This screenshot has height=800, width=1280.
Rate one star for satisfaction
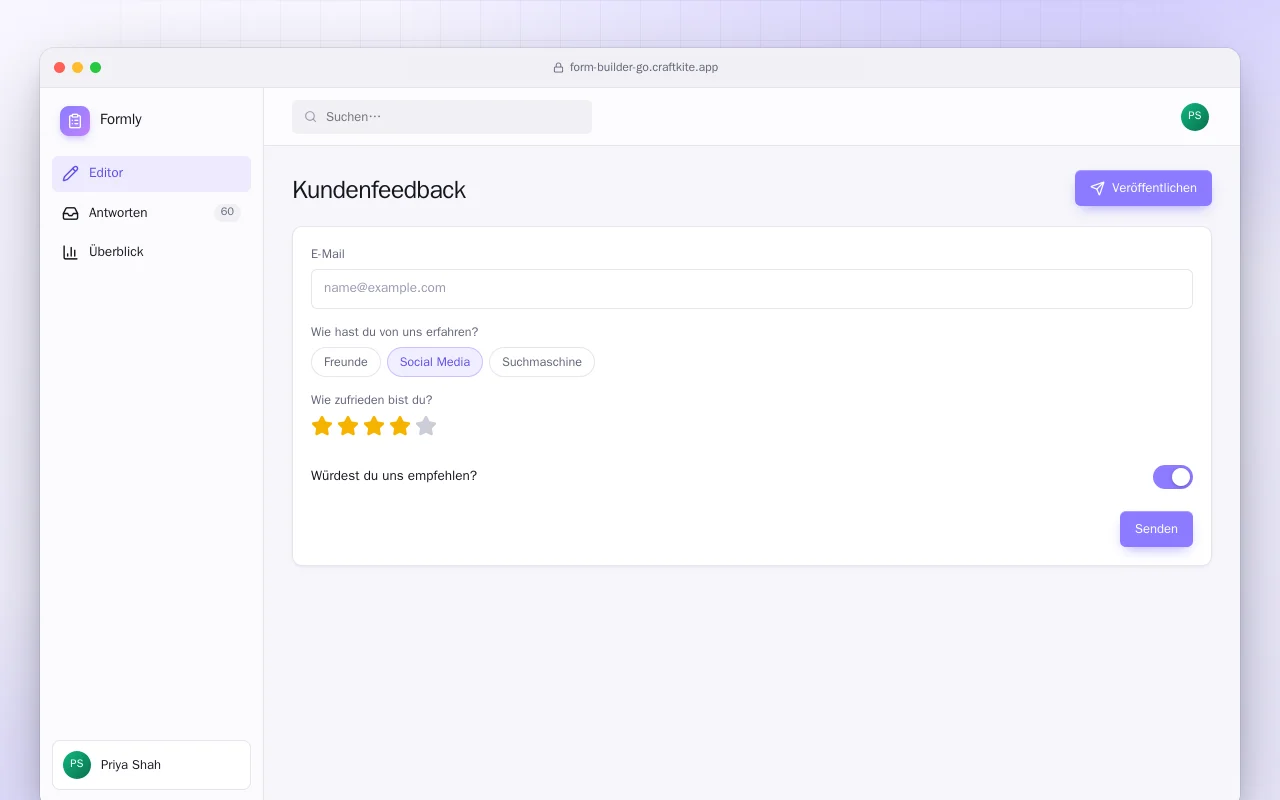click(322, 426)
